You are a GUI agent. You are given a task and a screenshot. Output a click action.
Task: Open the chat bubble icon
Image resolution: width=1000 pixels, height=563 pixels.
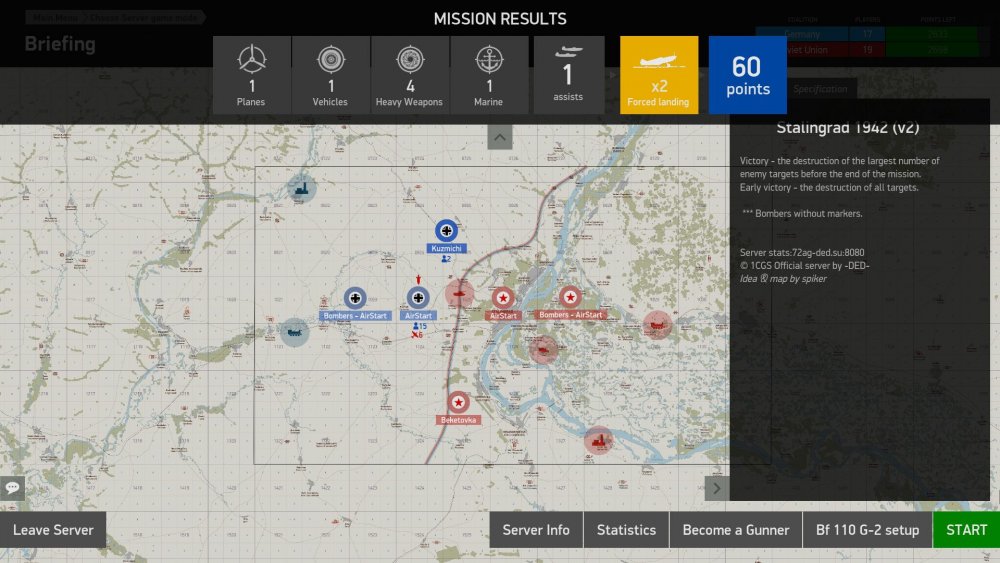point(12,488)
